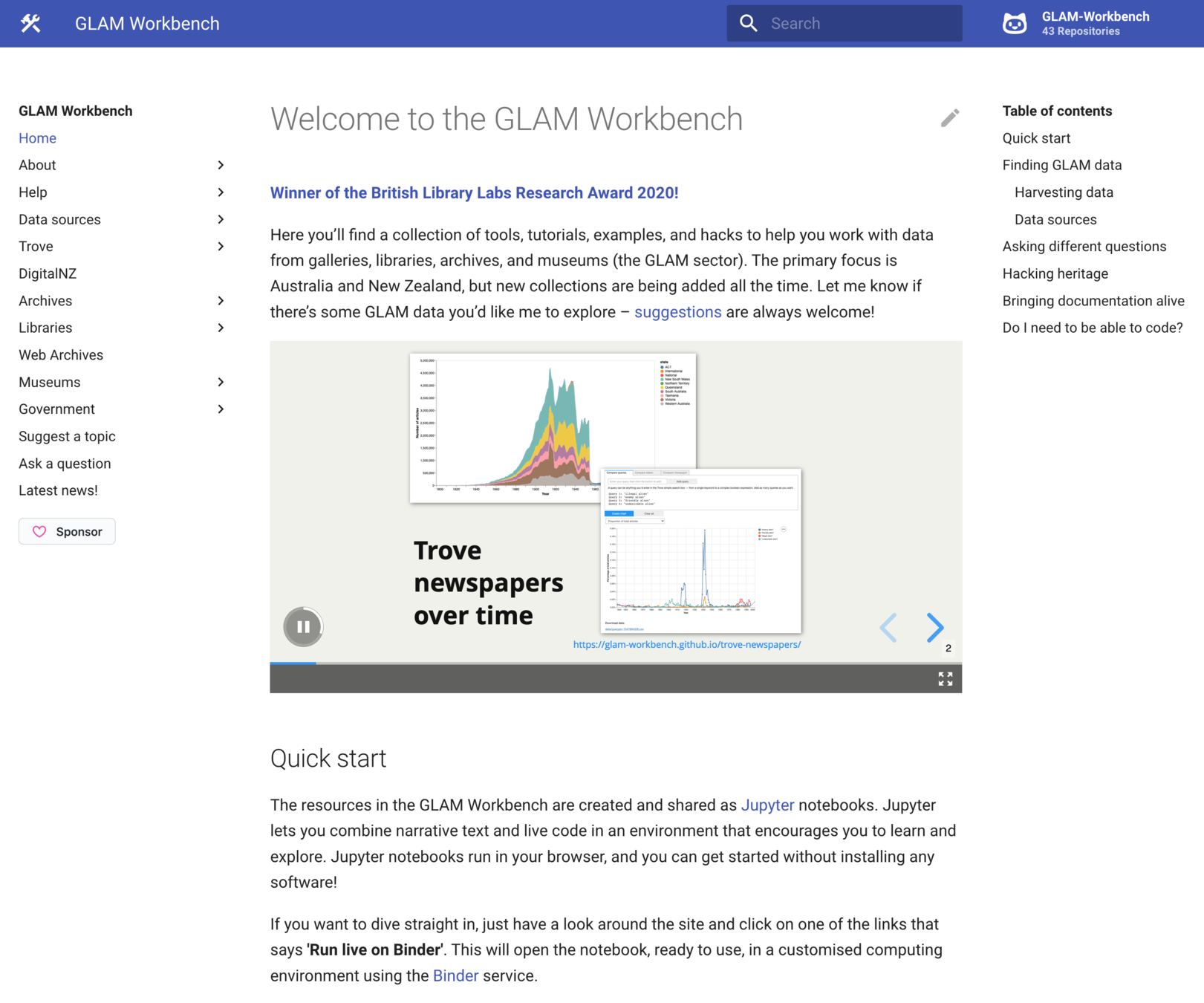Screen dimensions: 1204x1003
Task: Open Latest news! in sidebar
Action: point(58,490)
